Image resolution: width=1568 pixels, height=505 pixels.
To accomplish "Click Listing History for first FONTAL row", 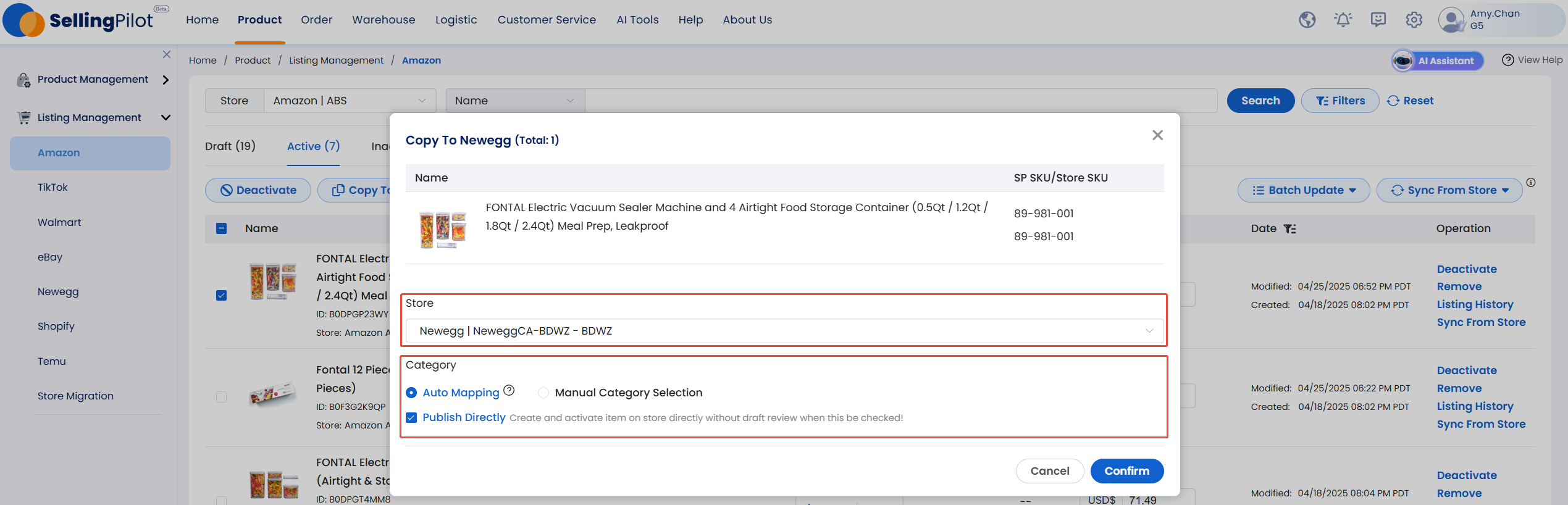I will pyautogui.click(x=1475, y=304).
